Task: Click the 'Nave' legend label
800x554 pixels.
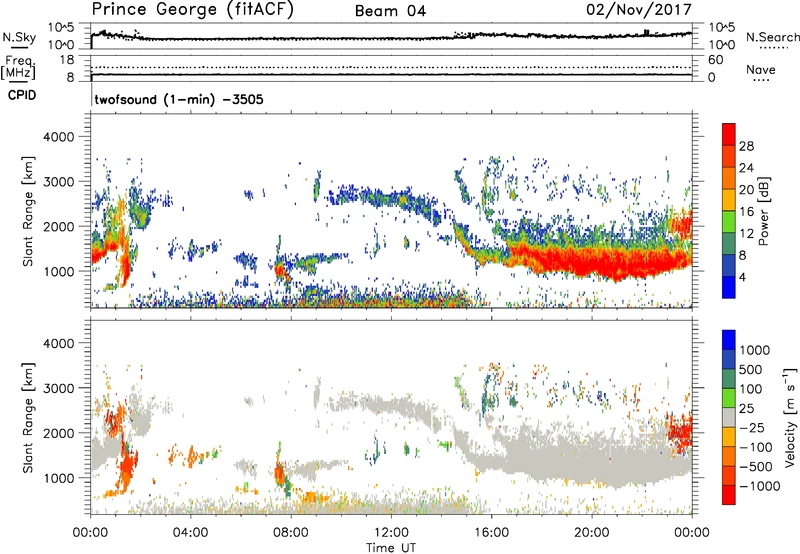Action: coord(761,69)
